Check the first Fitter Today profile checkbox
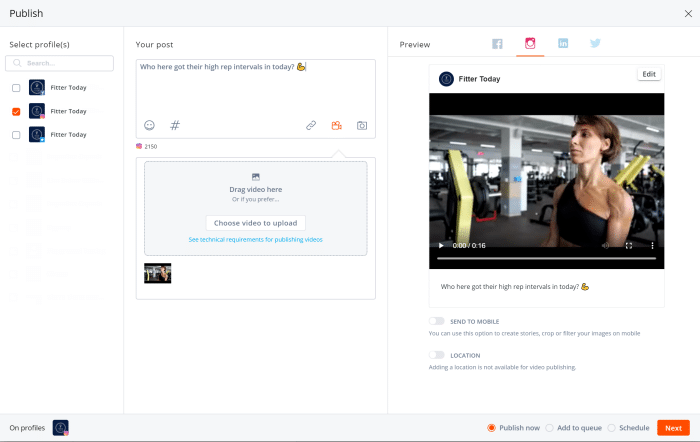Screen dimensions: 700x442 coord(16,87)
